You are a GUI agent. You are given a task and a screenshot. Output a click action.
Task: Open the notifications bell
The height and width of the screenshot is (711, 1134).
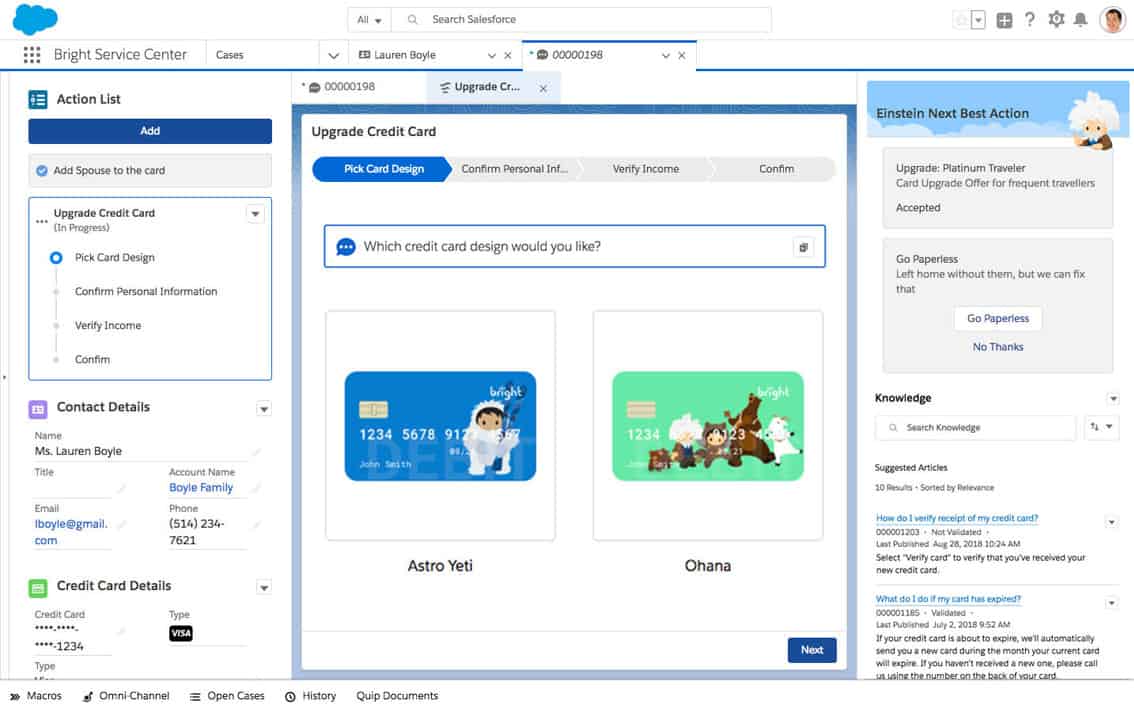click(x=1080, y=20)
